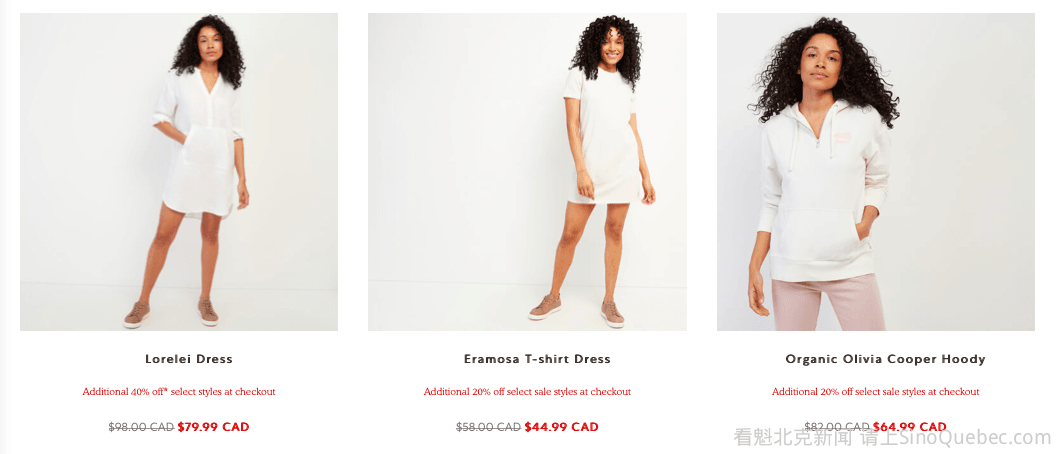Select the $79.99 CAD sale price
Image resolution: width=1058 pixels, height=454 pixels.
point(213,427)
